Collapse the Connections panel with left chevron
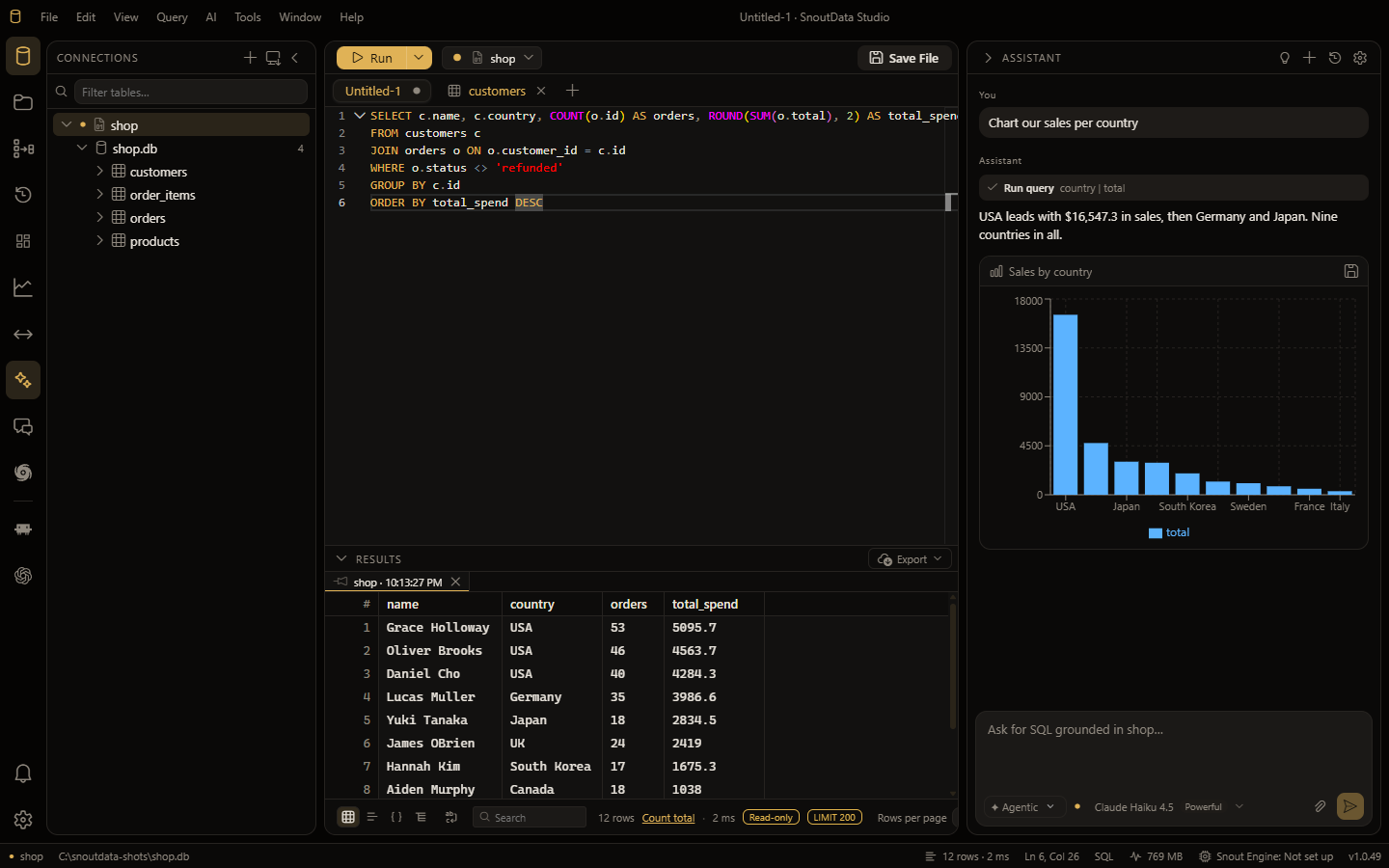 pyautogui.click(x=295, y=58)
